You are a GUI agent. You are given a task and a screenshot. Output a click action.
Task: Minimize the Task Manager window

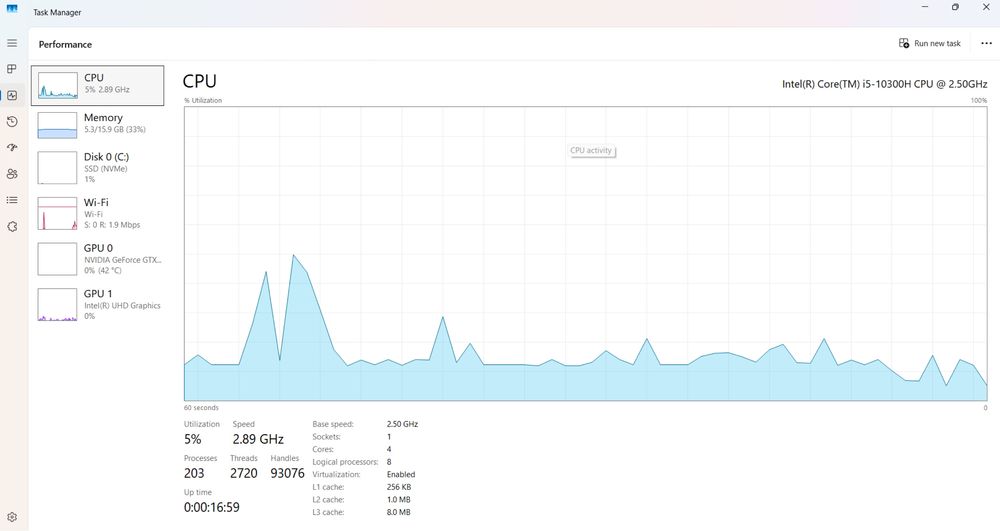click(925, 7)
